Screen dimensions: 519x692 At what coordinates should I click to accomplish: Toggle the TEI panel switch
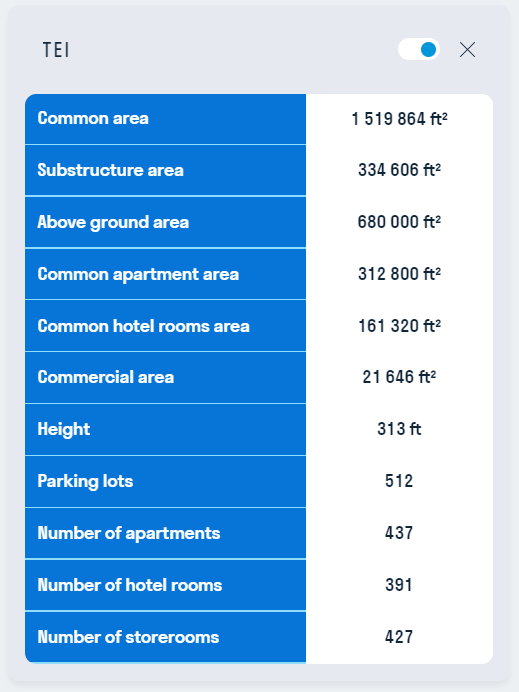(x=419, y=49)
